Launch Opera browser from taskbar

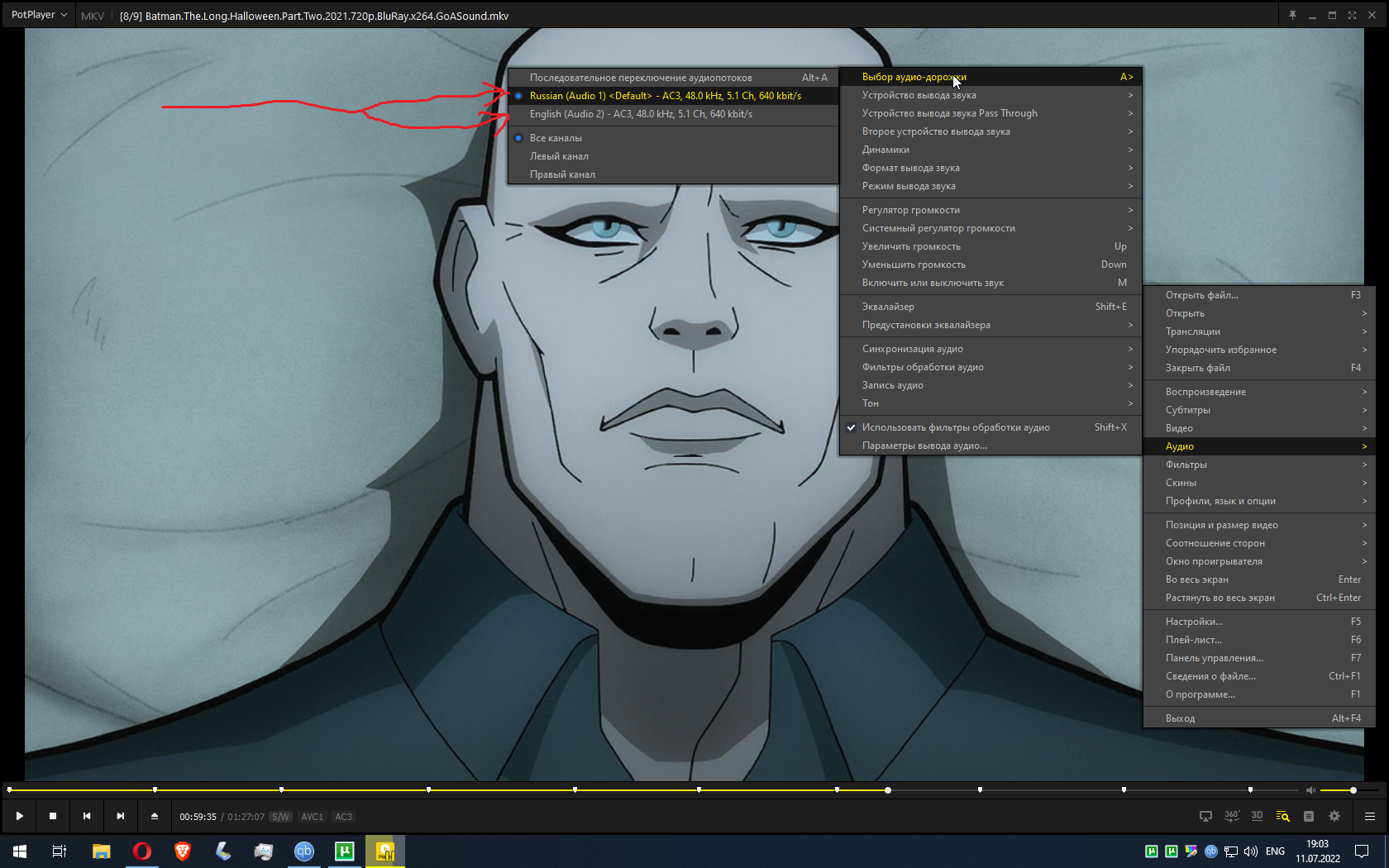click(x=142, y=851)
